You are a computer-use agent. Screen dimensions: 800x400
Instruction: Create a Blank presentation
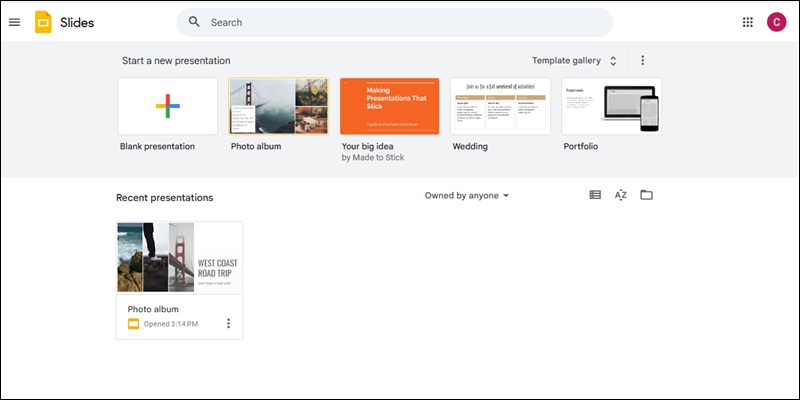point(167,106)
